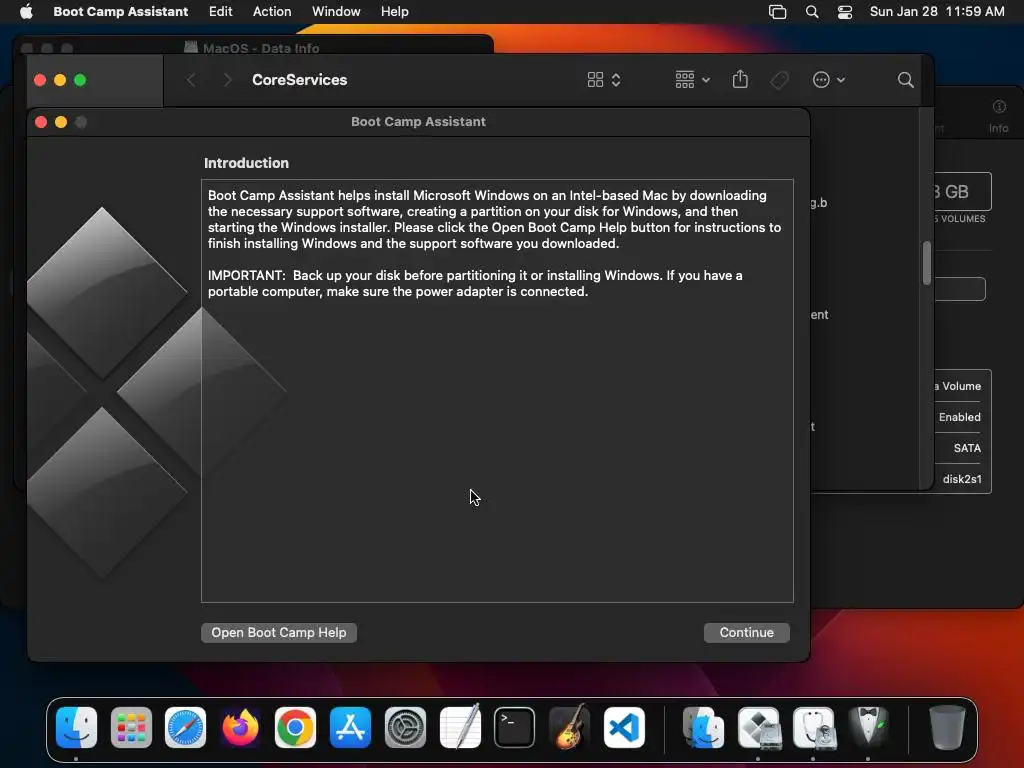Viewport: 1024px width, 768px height.
Task: Open System Preferences from the Dock
Action: point(405,727)
